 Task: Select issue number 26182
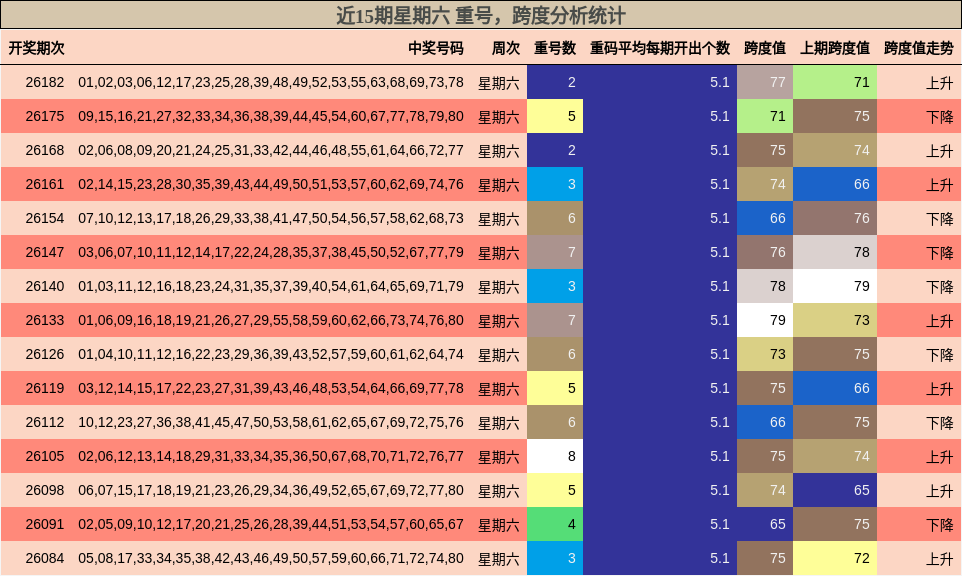pyautogui.click(x=45, y=82)
